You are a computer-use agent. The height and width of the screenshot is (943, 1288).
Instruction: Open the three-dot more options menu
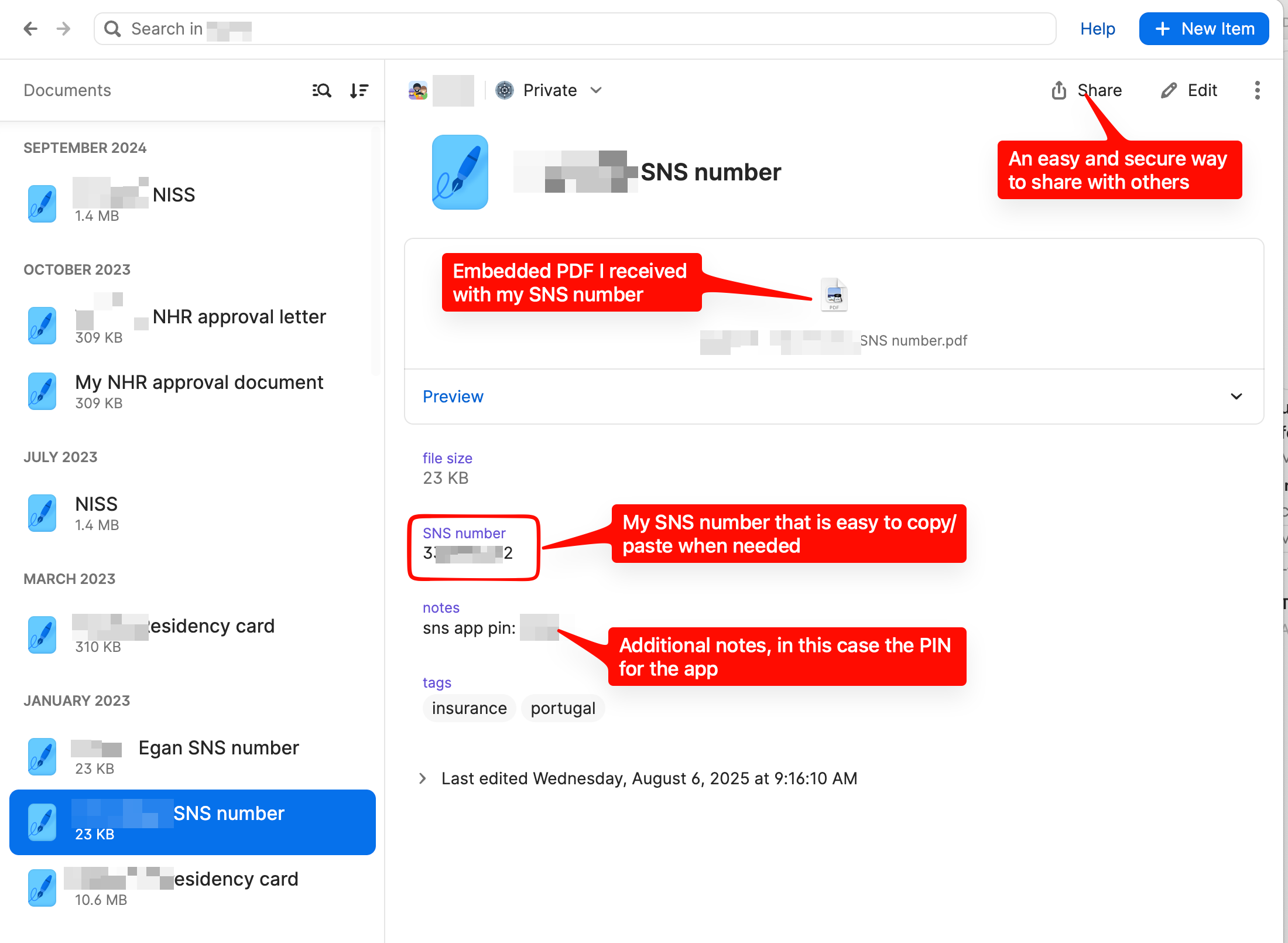(1257, 90)
